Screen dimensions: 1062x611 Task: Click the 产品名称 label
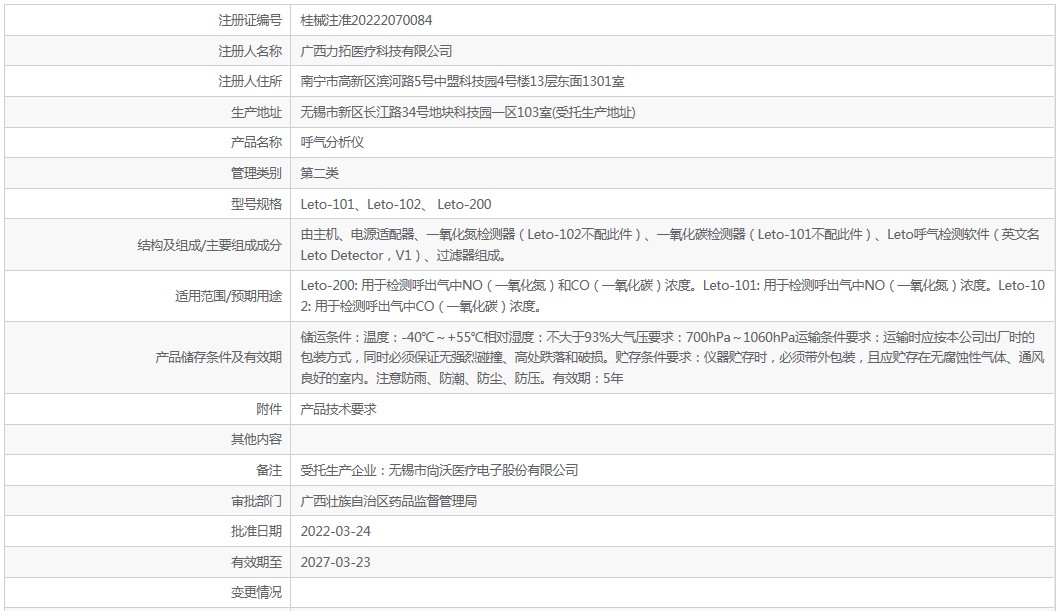(x=256, y=142)
